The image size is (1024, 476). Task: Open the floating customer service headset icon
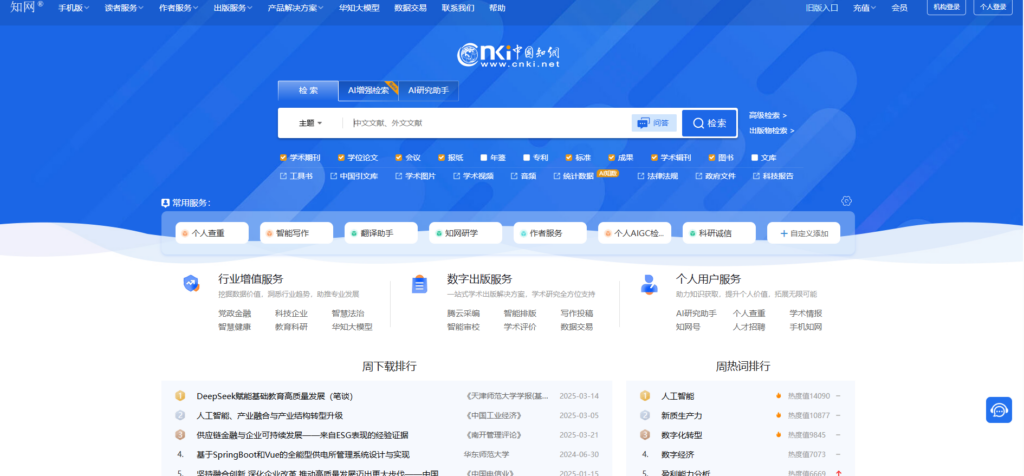pyautogui.click(x=999, y=410)
